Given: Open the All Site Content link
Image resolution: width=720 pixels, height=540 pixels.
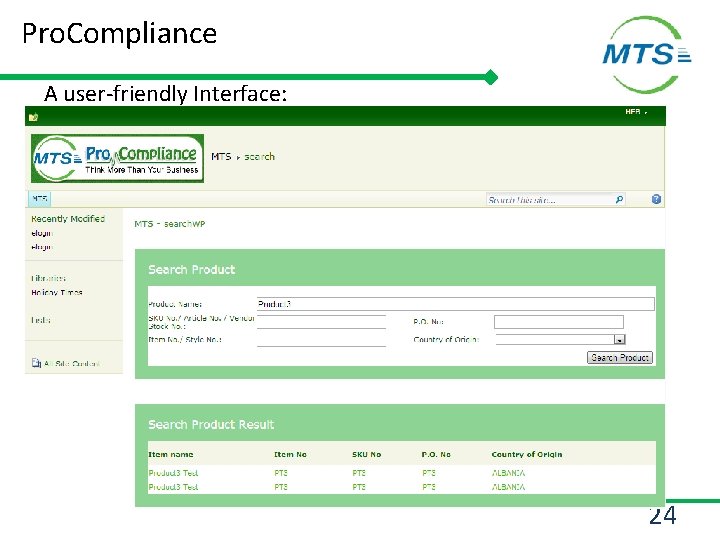Looking at the screenshot, I should pos(72,364).
